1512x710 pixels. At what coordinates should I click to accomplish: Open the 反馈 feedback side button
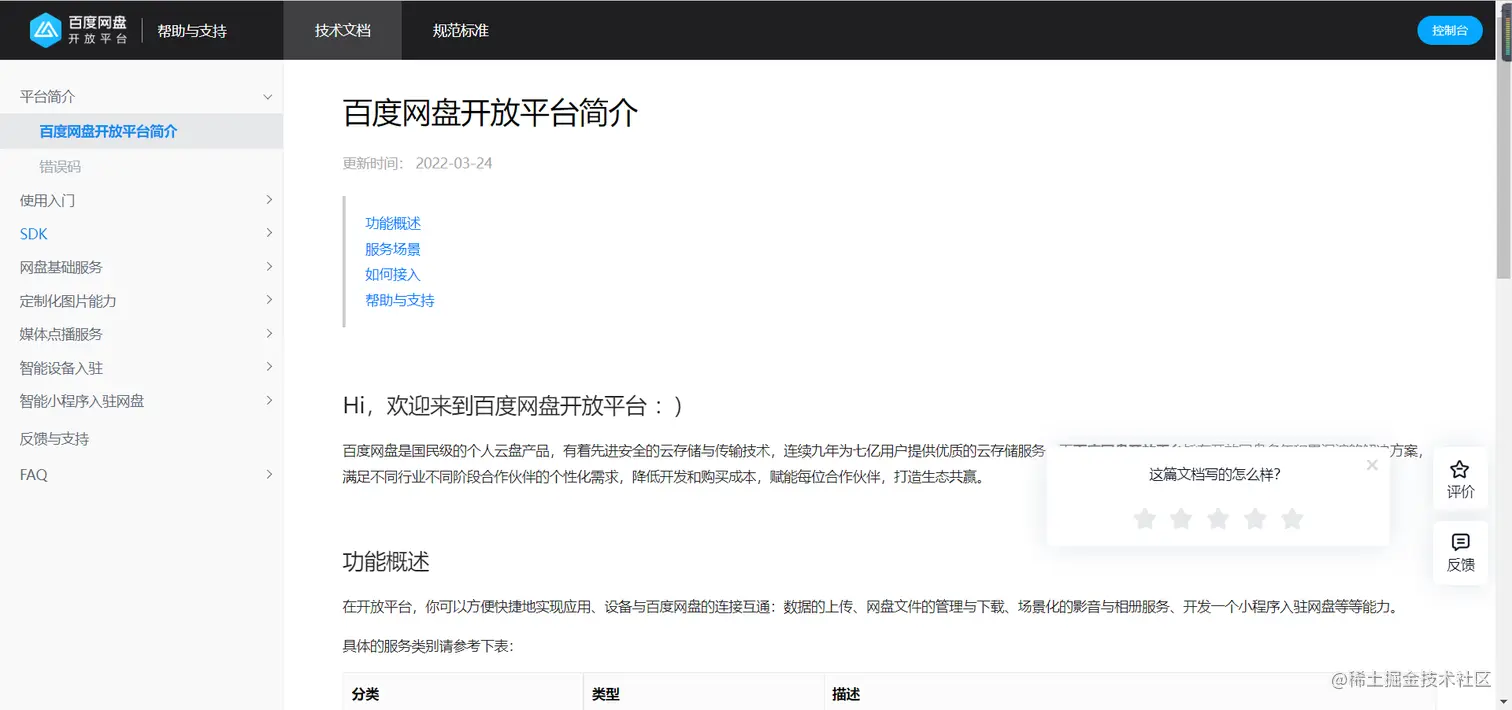click(x=1460, y=552)
